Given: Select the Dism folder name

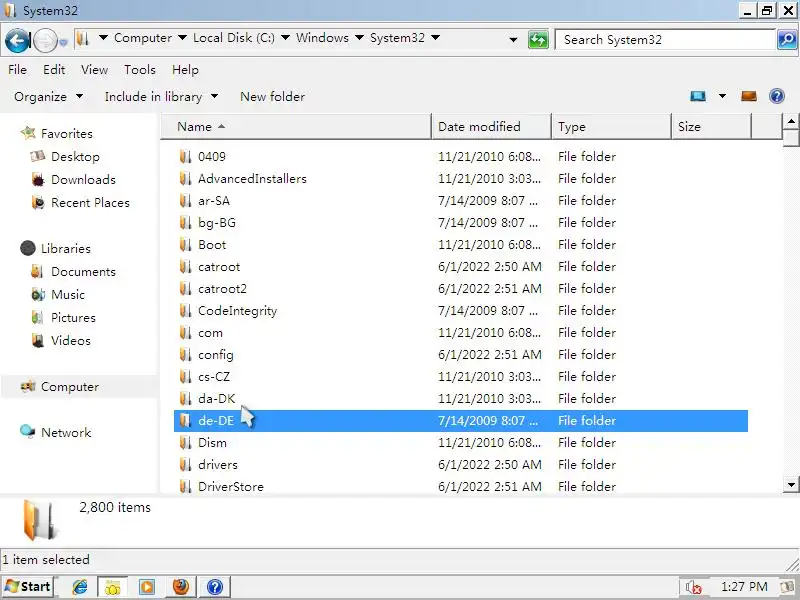Looking at the screenshot, I should pos(212,442).
